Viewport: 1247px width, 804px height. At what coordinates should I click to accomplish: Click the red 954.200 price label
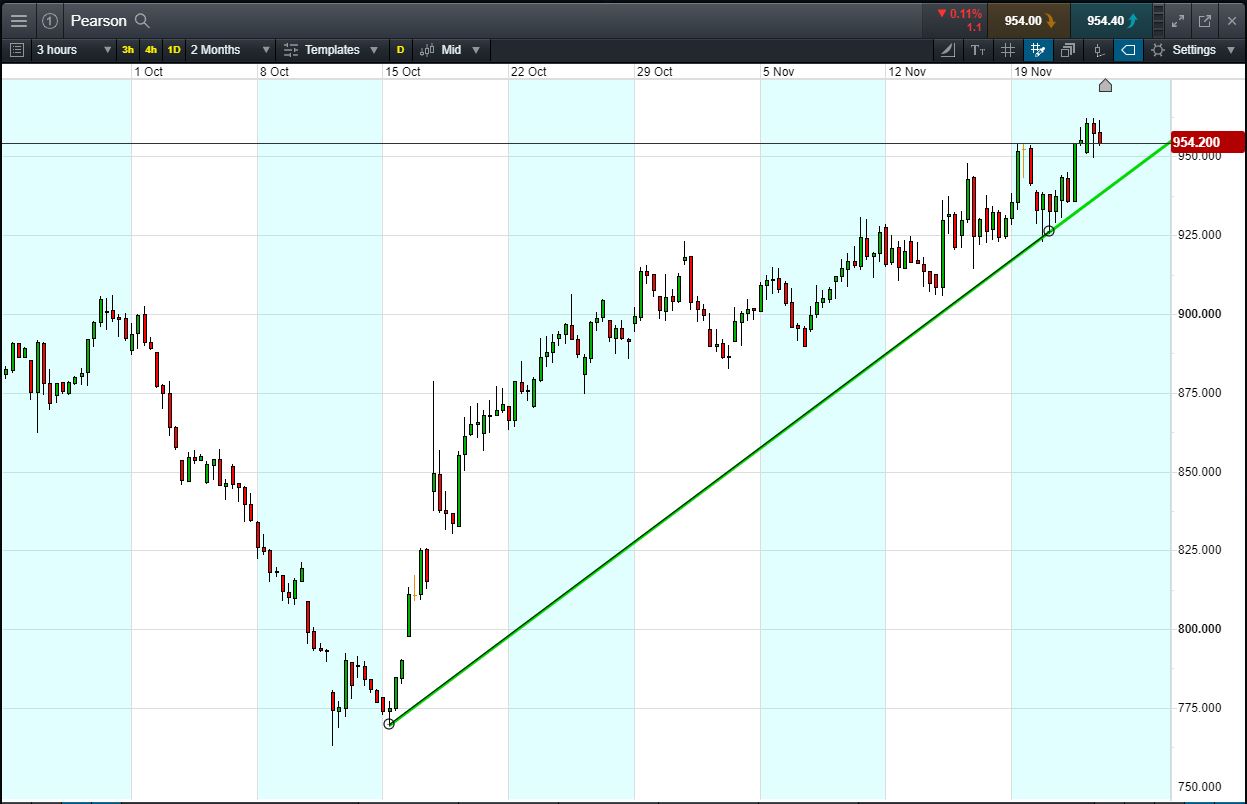[x=1206, y=142]
